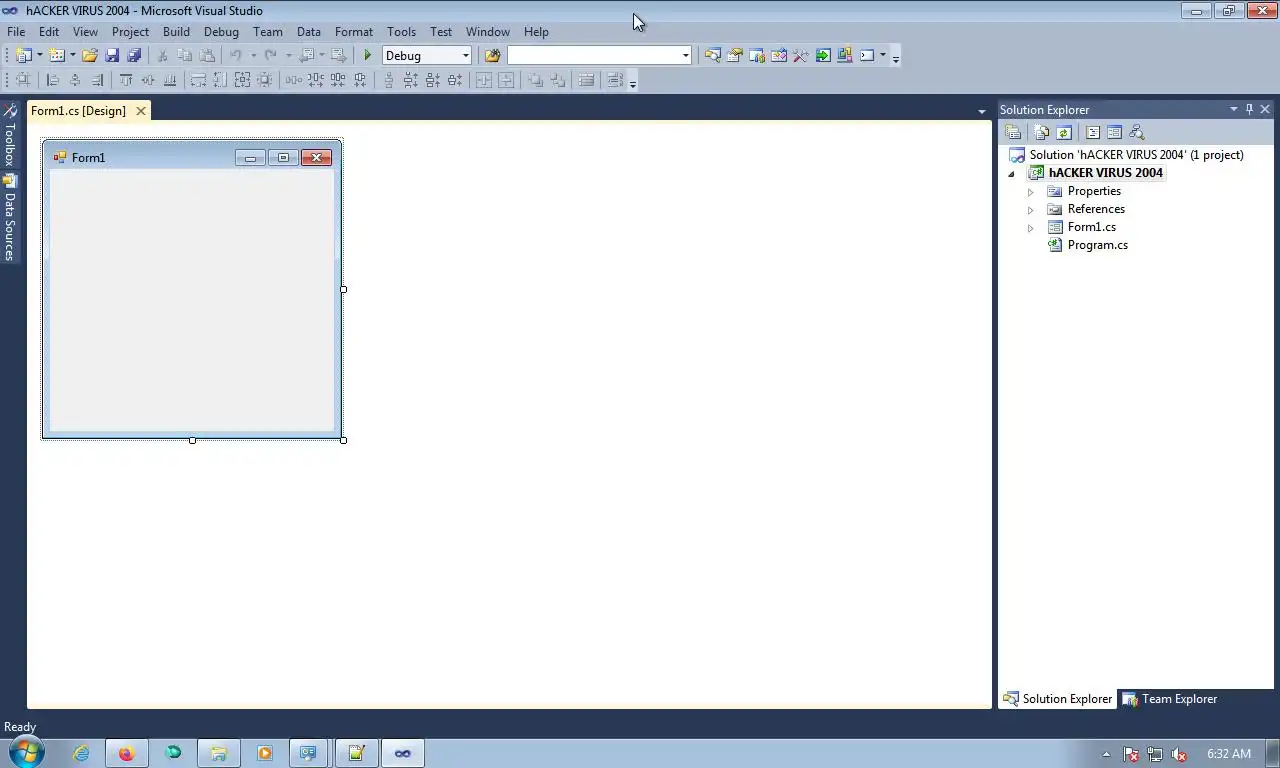Open the Windows Start button
The height and width of the screenshot is (768, 1280).
click(26, 753)
